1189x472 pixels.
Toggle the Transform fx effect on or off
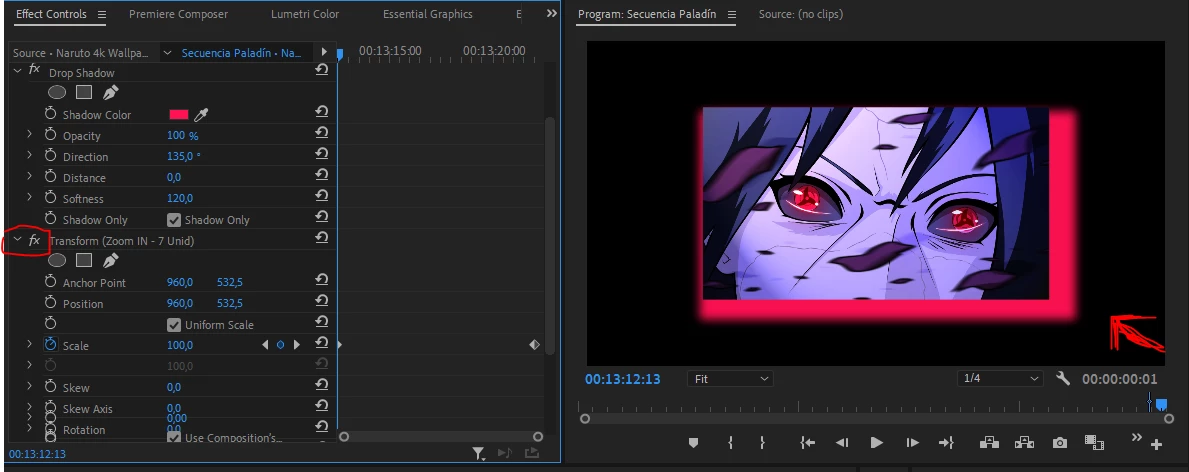coord(34,241)
